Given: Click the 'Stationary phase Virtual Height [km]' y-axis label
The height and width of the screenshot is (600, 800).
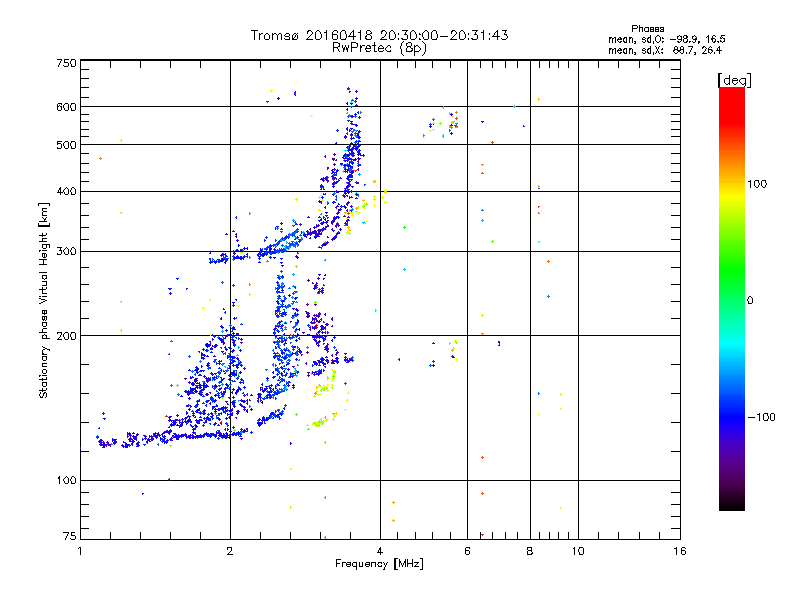Looking at the screenshot, I should 43,301.
